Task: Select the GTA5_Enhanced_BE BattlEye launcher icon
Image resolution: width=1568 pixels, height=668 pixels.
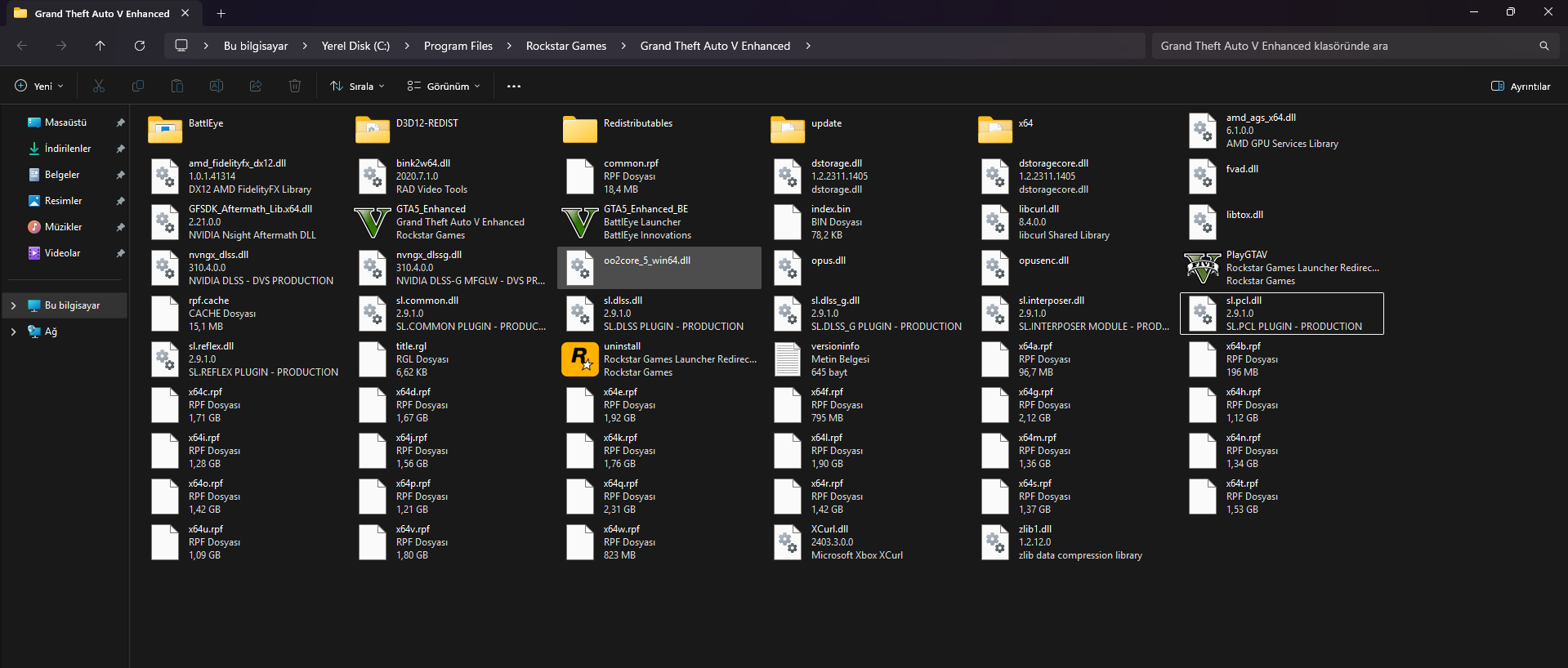Action: point(580,222)
